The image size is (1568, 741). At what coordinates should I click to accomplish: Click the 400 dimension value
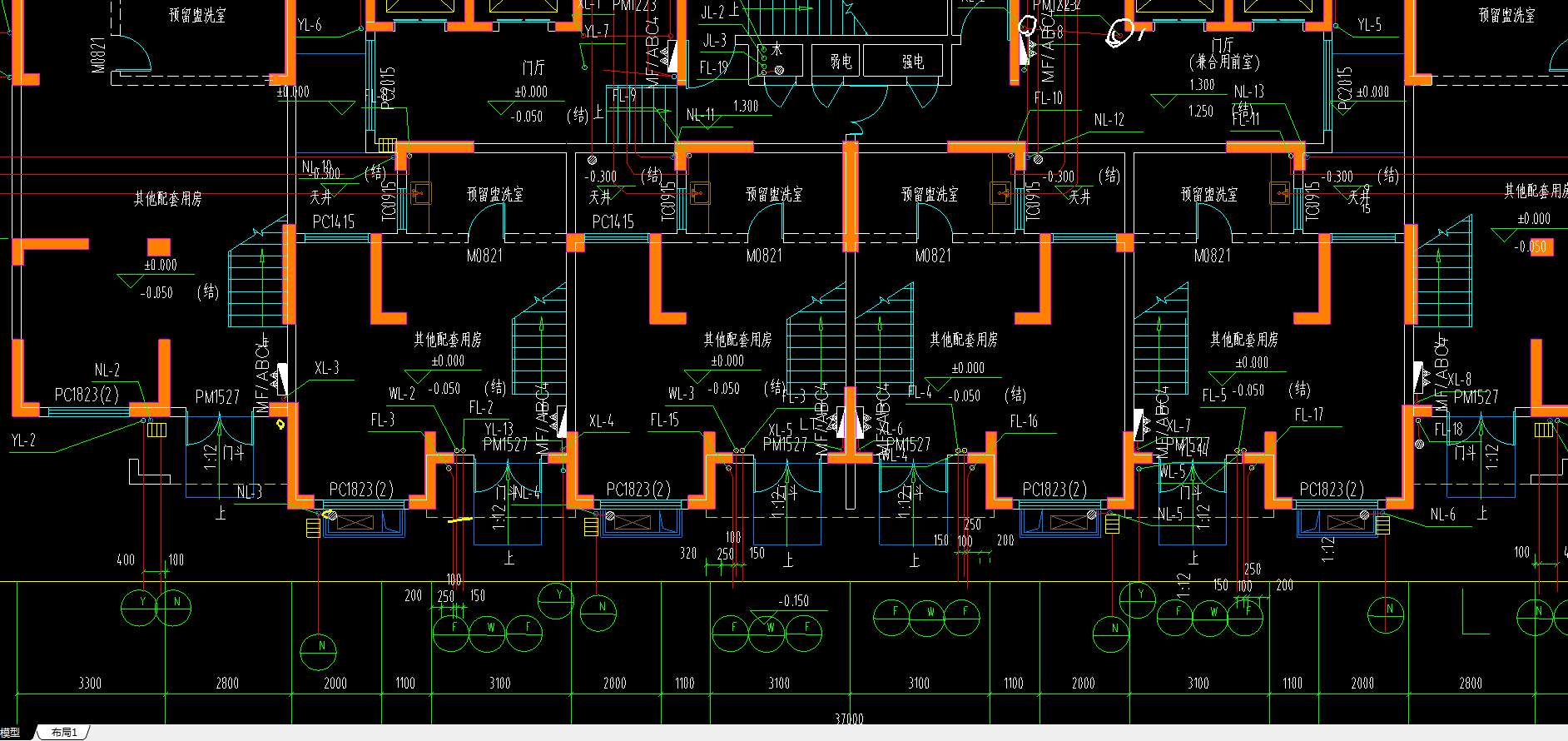tap(126, 560)
